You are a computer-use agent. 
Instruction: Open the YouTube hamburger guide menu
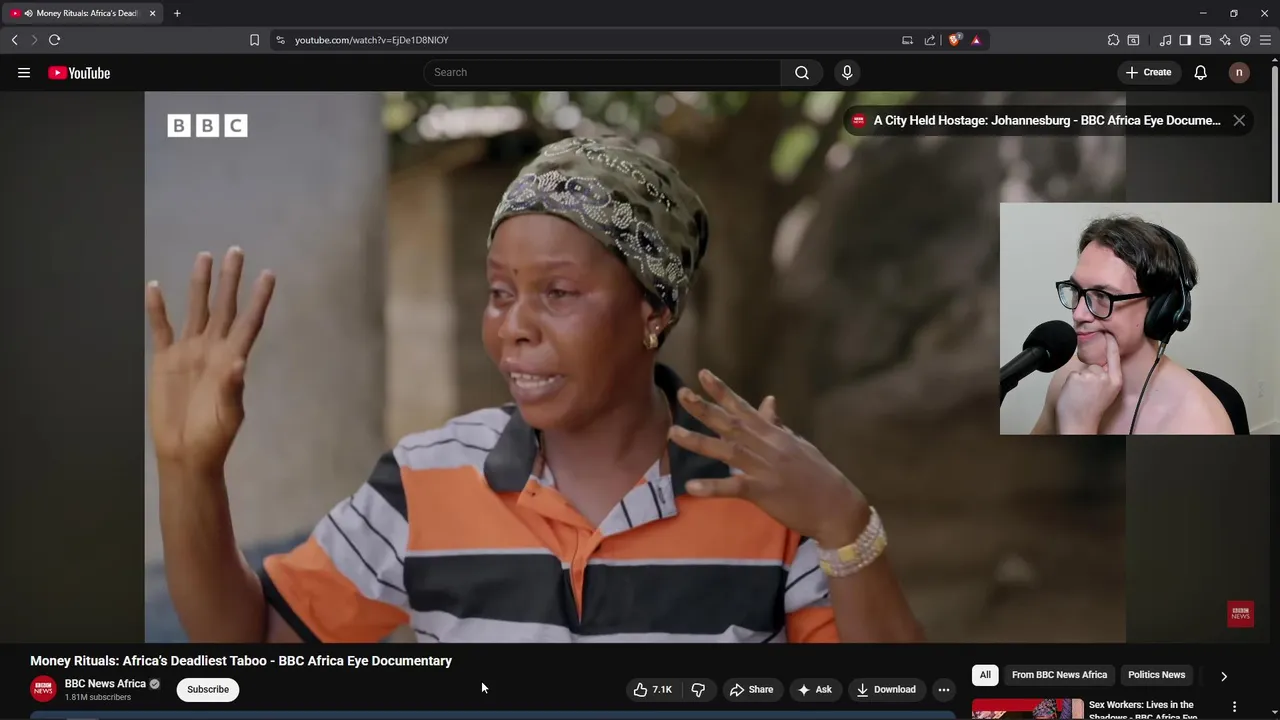click(x=24, y=73)
